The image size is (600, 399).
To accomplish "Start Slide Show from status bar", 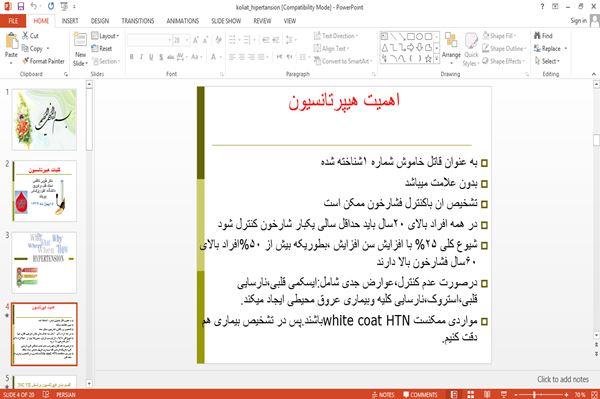I will (x=504, y=394).
